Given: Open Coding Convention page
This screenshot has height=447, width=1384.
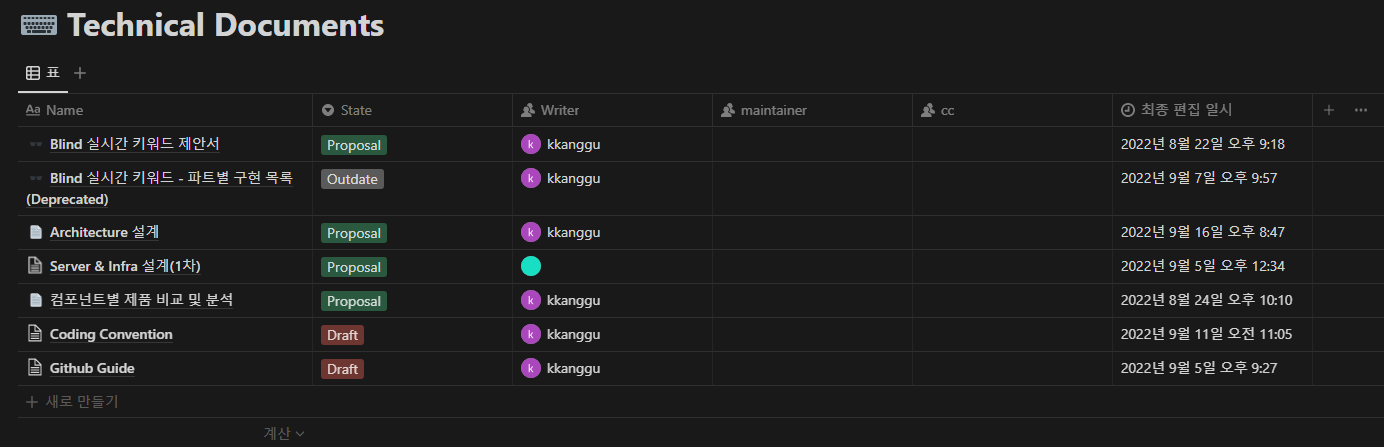Looking at the screenshot, I should point(111,335).
